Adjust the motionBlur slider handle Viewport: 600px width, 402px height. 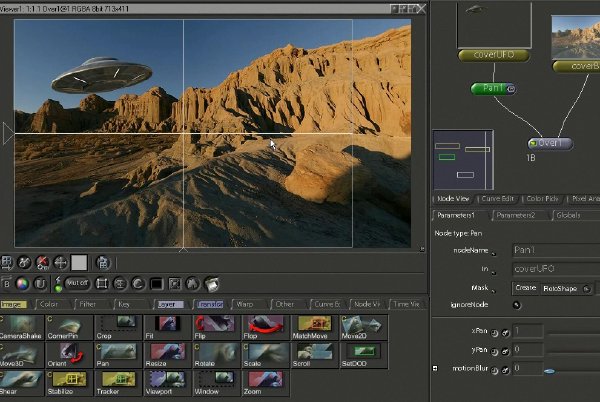point(549,371)
